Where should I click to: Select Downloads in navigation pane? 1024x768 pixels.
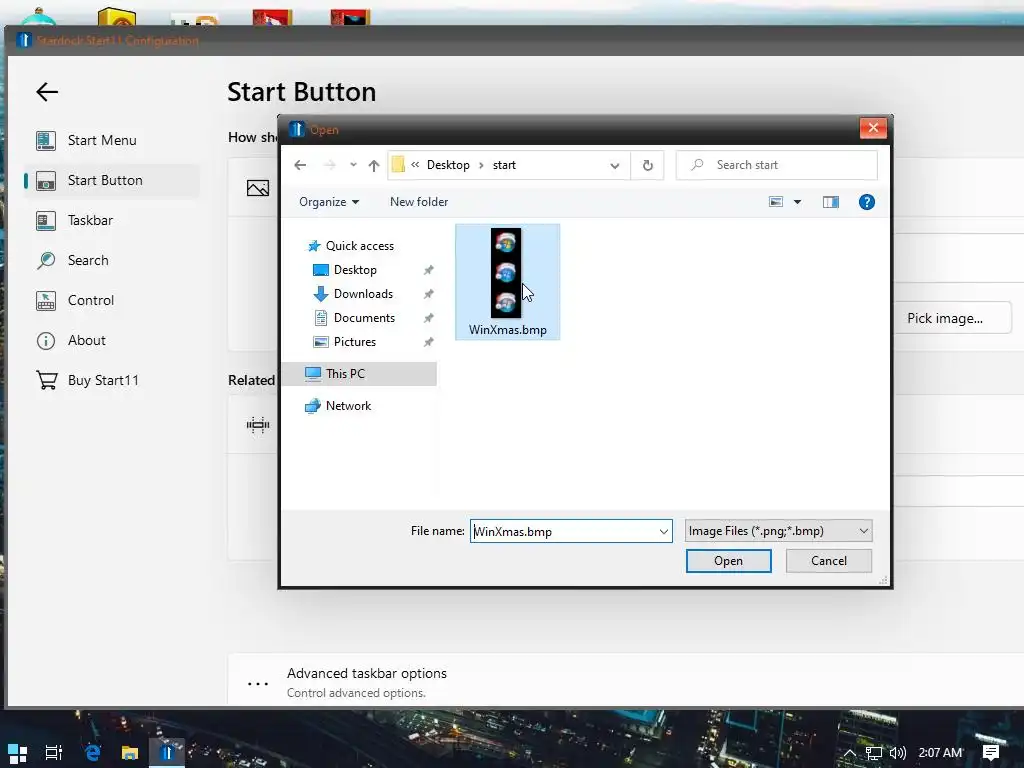coord(363,294)
